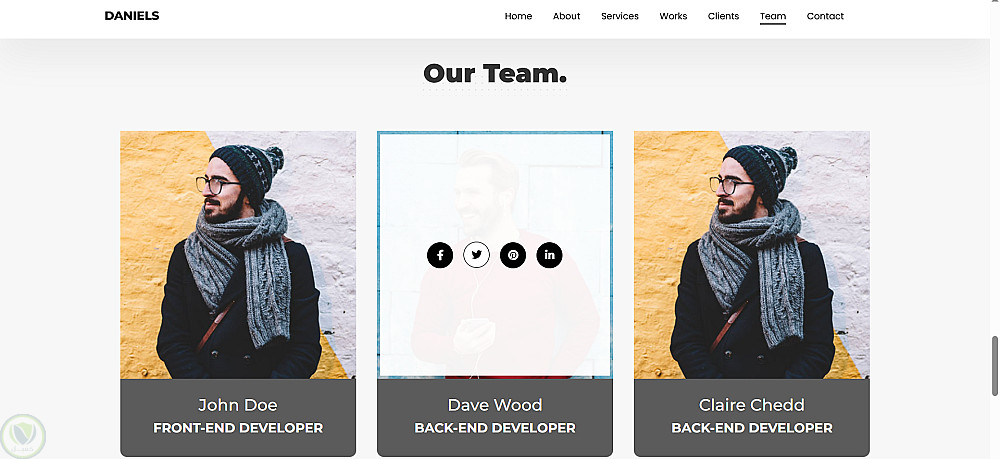Go to the Home menu item
Screen dimensions: 1000x459
[x=518, y=16]
